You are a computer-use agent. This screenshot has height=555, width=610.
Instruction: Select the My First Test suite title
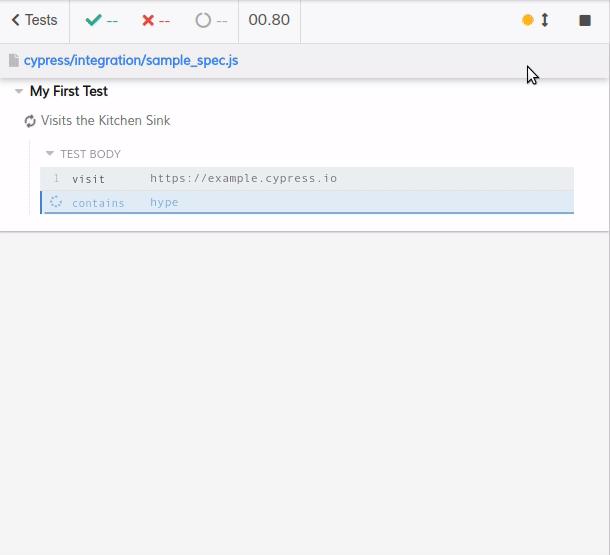click(x=69, y=91)
